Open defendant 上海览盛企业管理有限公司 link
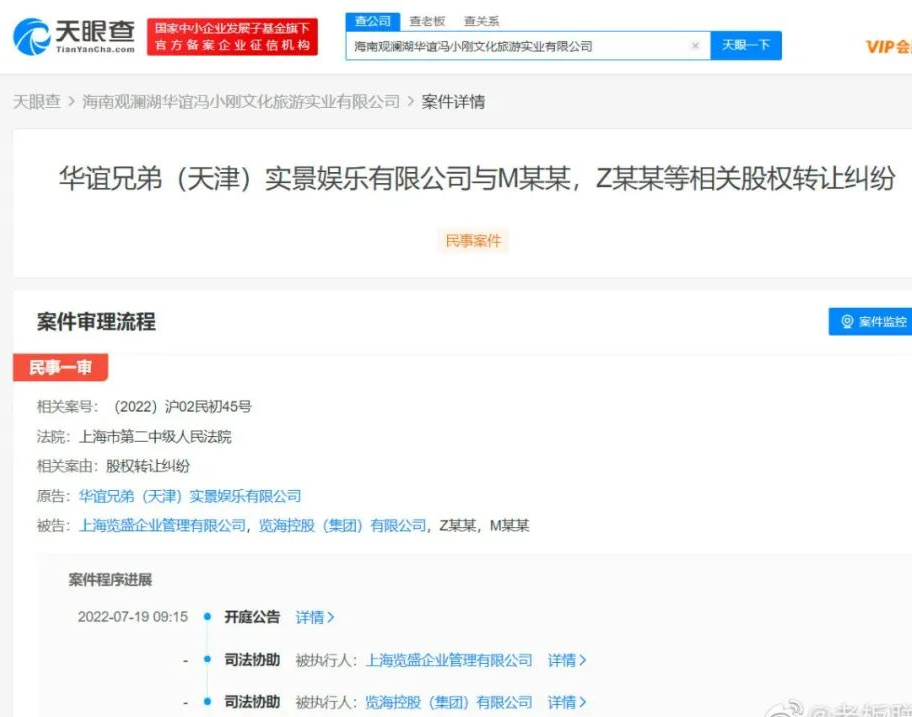 click(x=162, y=526)
